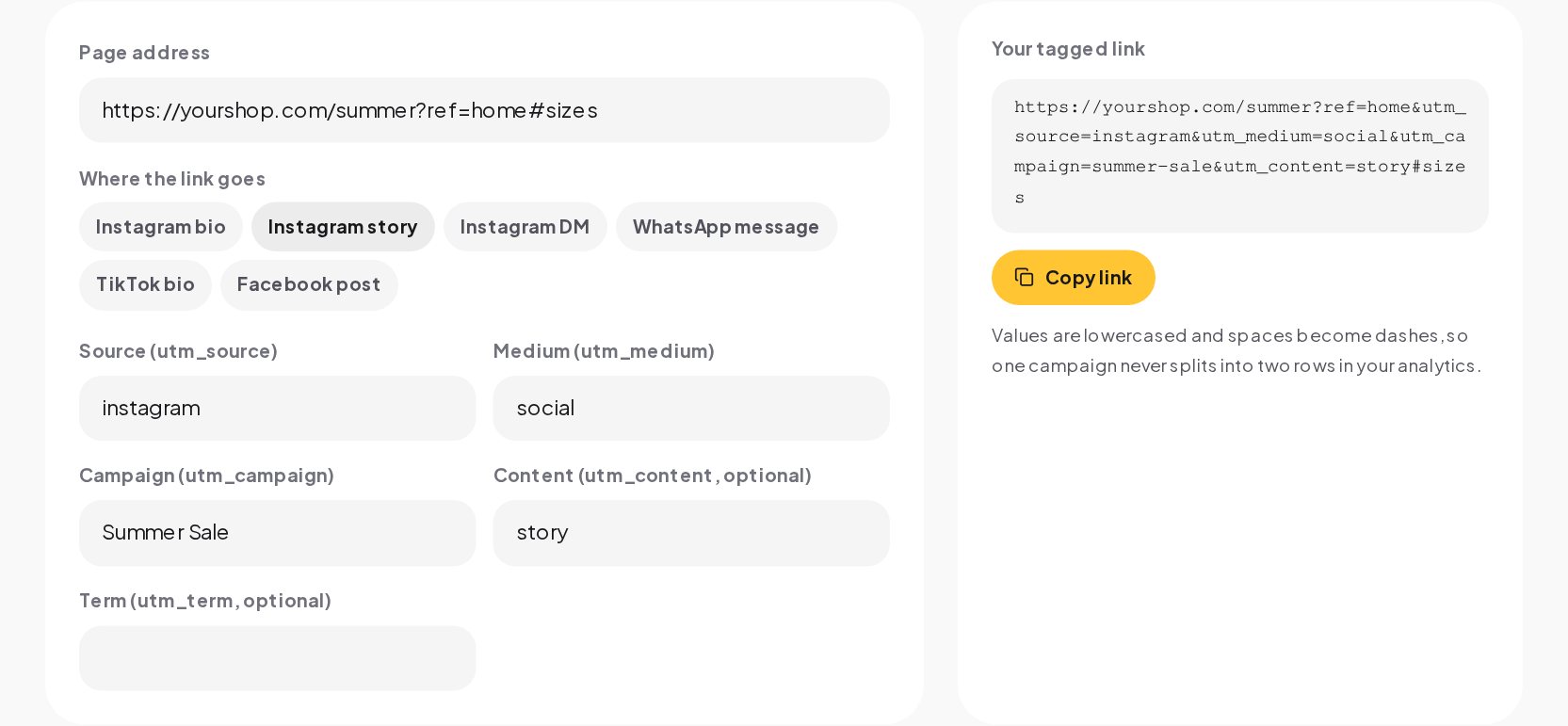Click the 'Content (utm_content, optional)' label
Image resolution: width=1568 pixels, height=726 pixels.
[x=652, y=476]
